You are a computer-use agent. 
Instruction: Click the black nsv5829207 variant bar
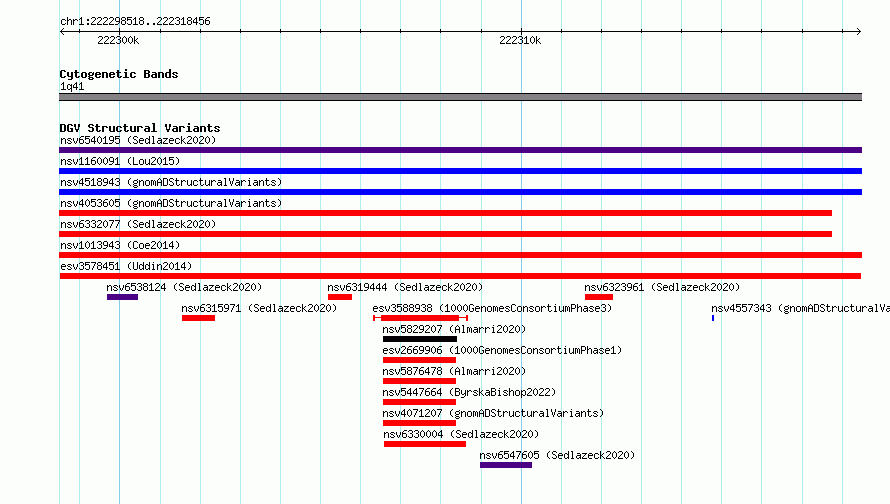click(x=419, y=339)
